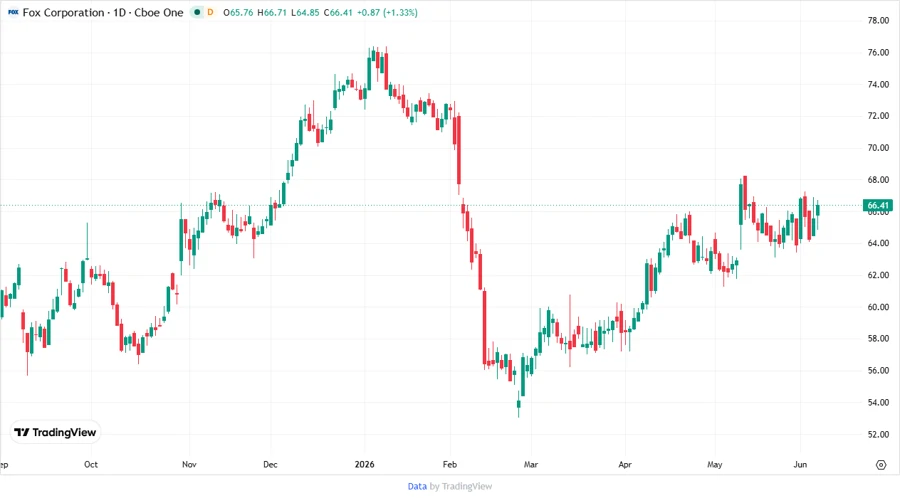900x498 pixels.
Task: Click the open value O65.76
Action: [x=238, y=12]
